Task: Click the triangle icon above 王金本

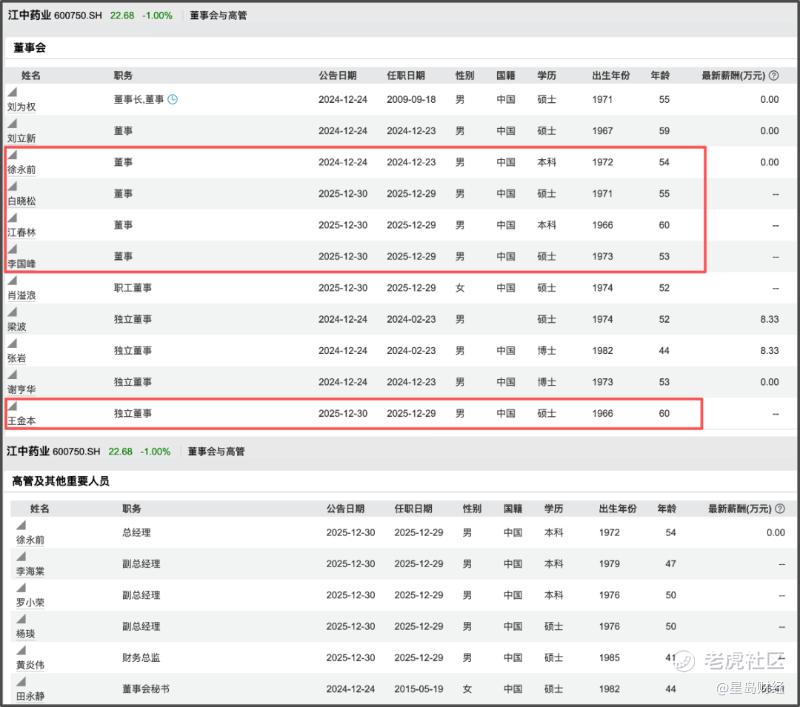Action: (12, 406)
